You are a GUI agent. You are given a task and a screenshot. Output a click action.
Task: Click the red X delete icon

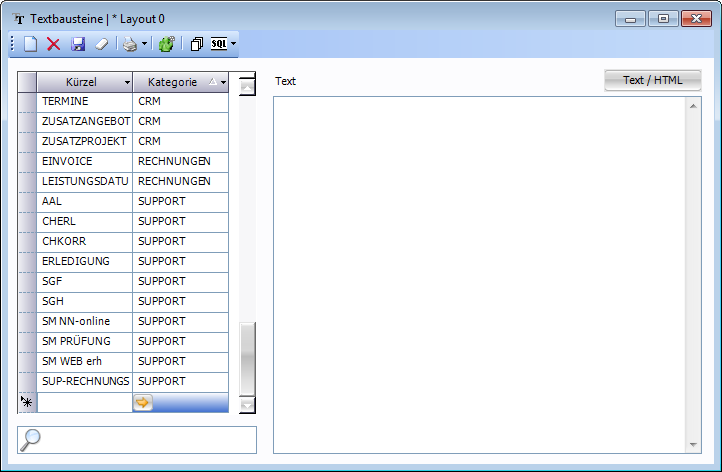pos(54,44)
